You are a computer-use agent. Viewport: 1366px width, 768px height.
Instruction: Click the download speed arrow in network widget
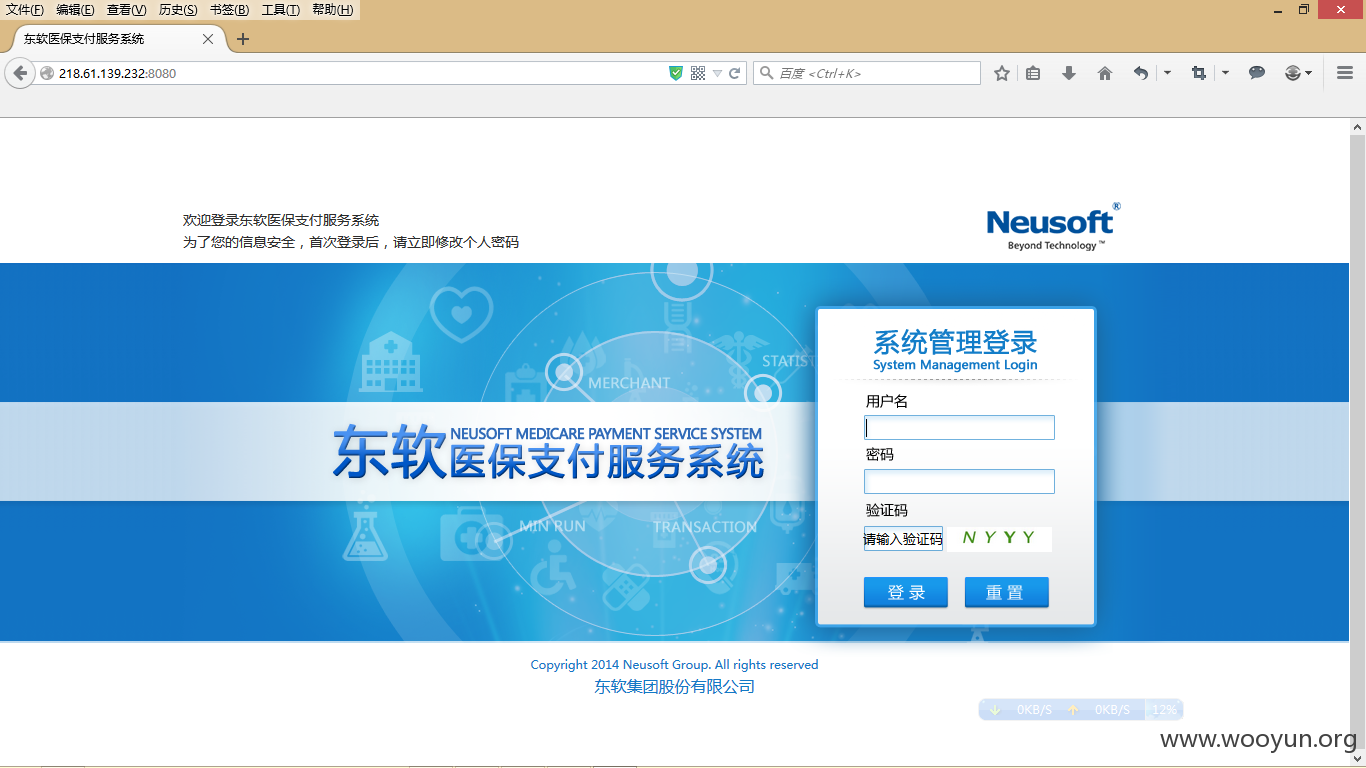(994, 710)
